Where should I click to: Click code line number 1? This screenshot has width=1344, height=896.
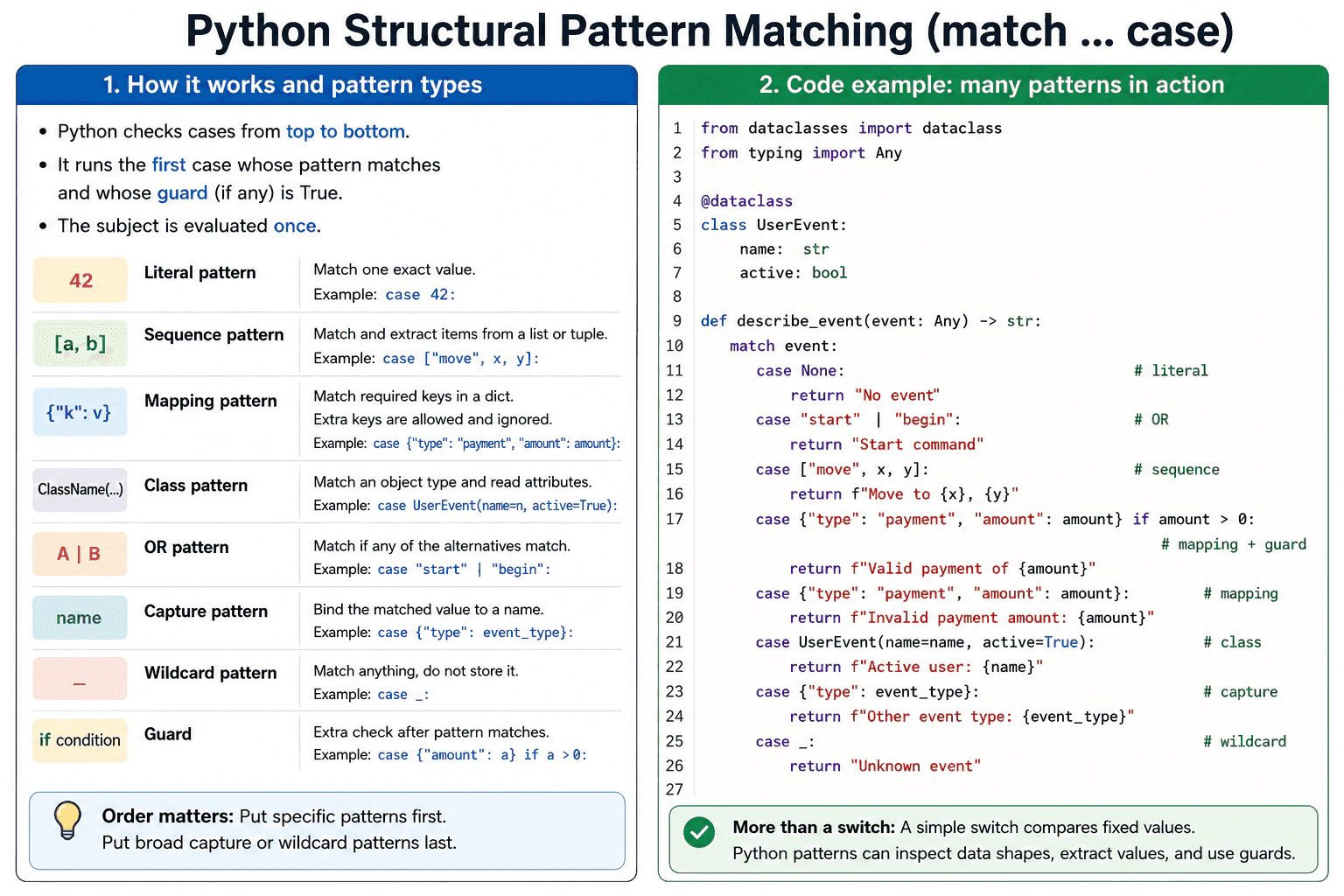677,129
